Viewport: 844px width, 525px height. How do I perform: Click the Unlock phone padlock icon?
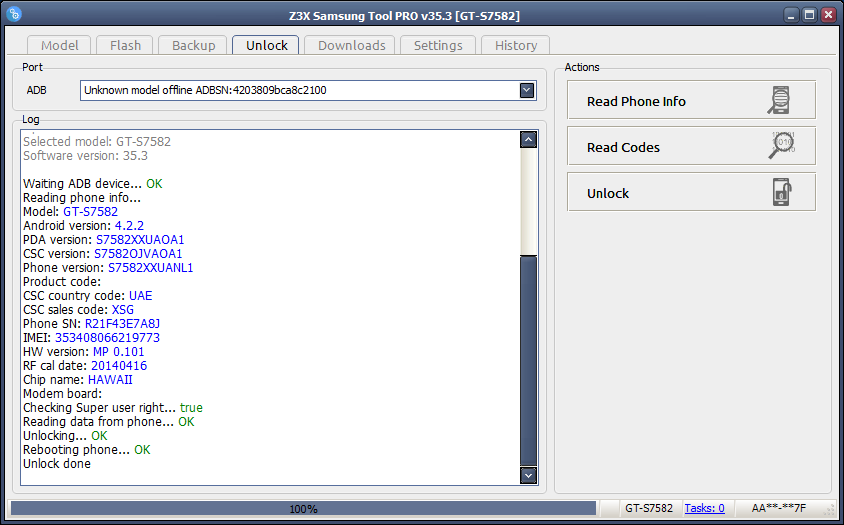click(782, 192)
